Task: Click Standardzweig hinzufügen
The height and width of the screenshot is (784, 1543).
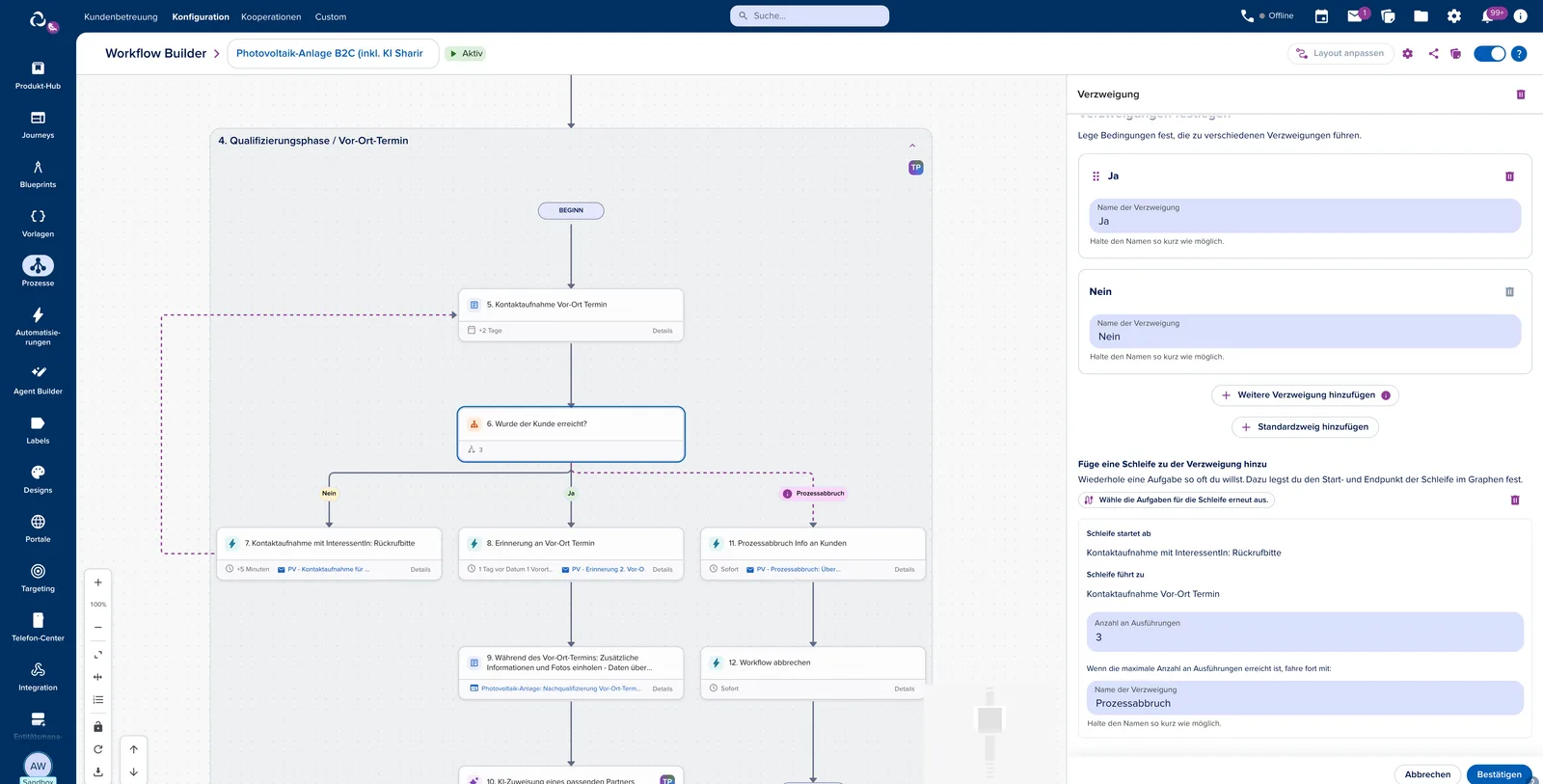Action: (x=1305, y=427)
